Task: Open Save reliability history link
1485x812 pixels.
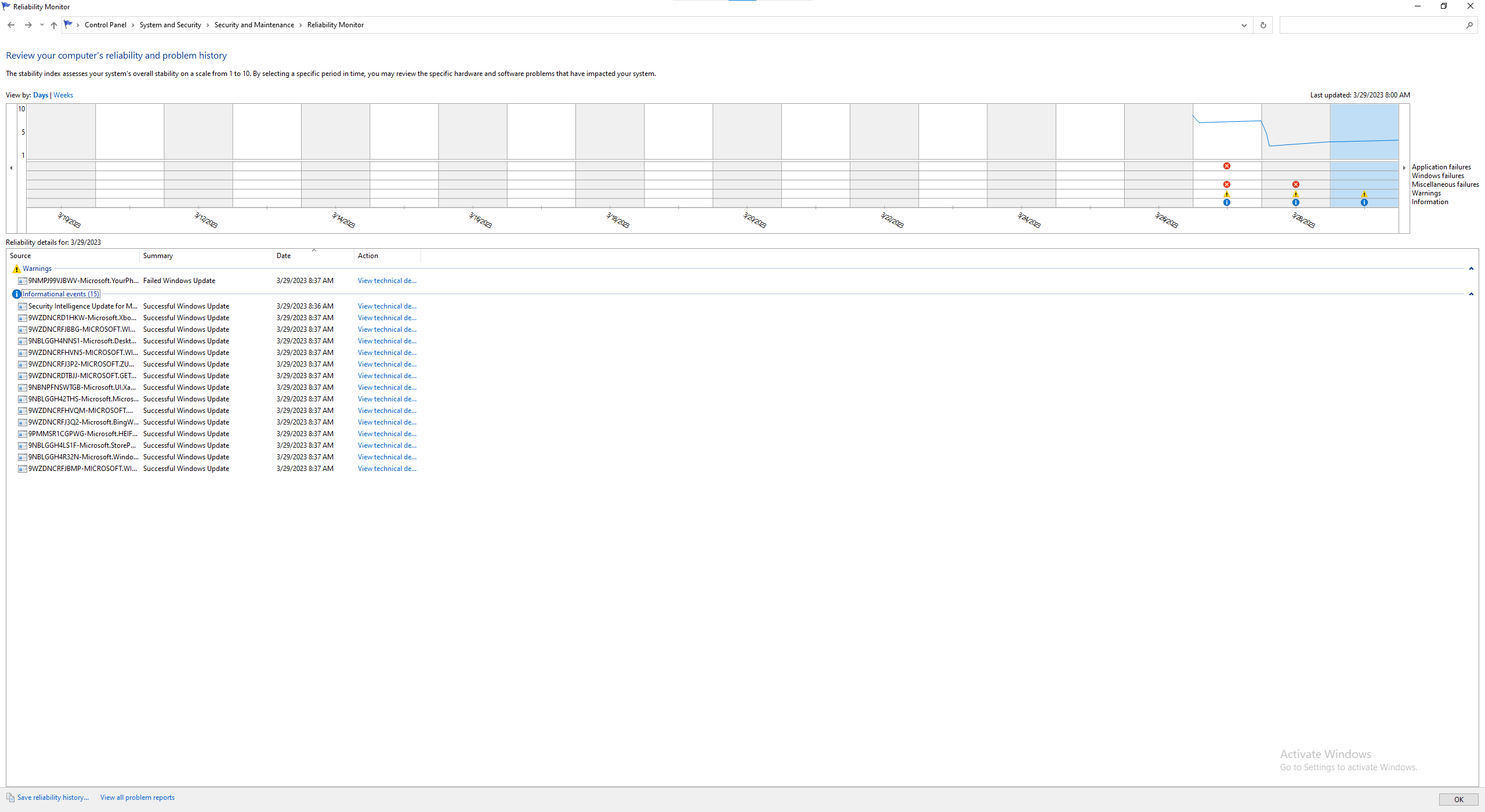Action: [x=53, y=797]
